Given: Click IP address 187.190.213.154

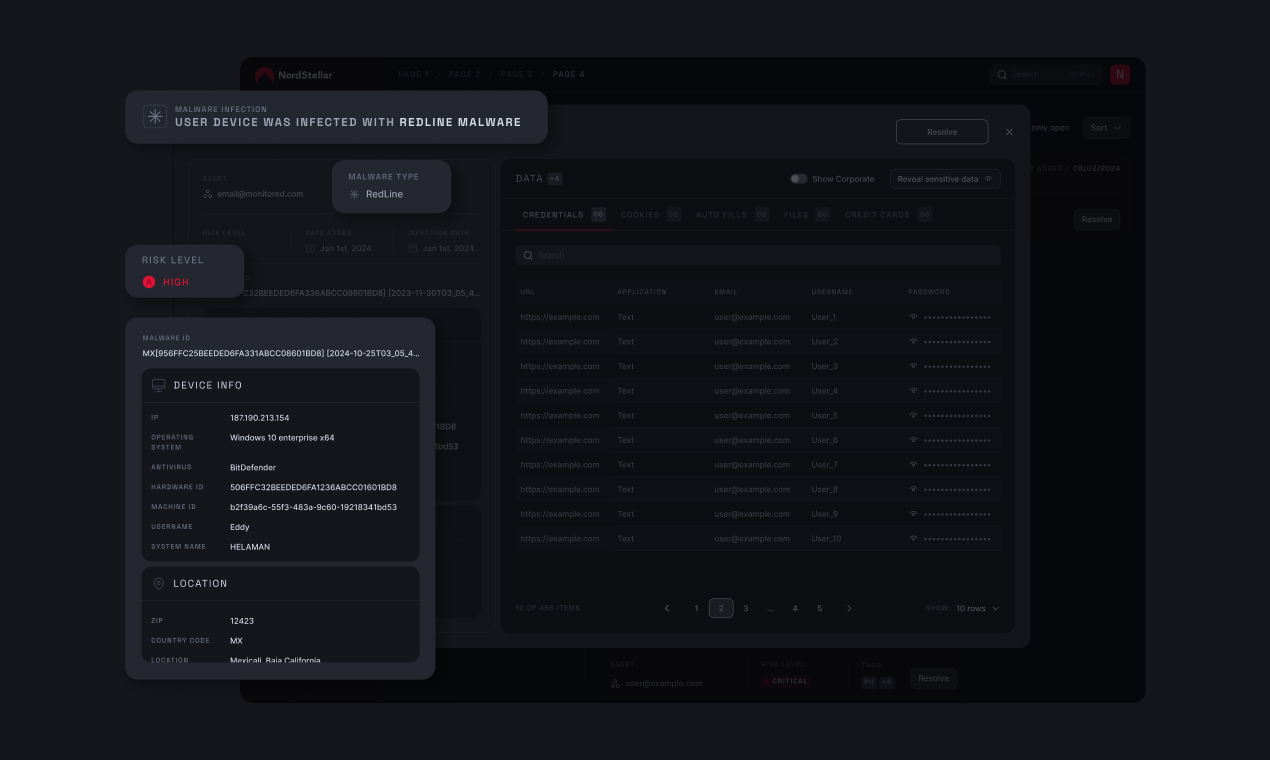Looking at the screenshot, I should tap(259, 417).
